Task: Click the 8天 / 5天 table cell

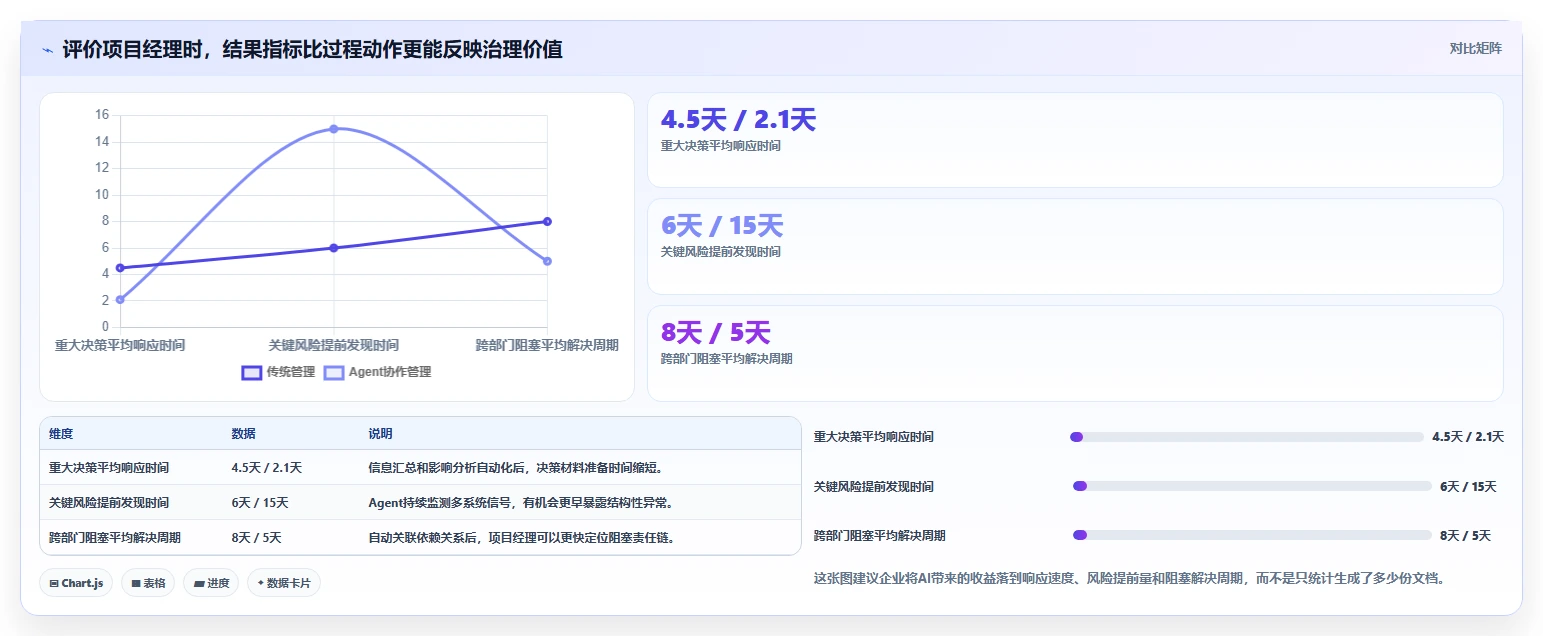Action: tap(257, 537)
